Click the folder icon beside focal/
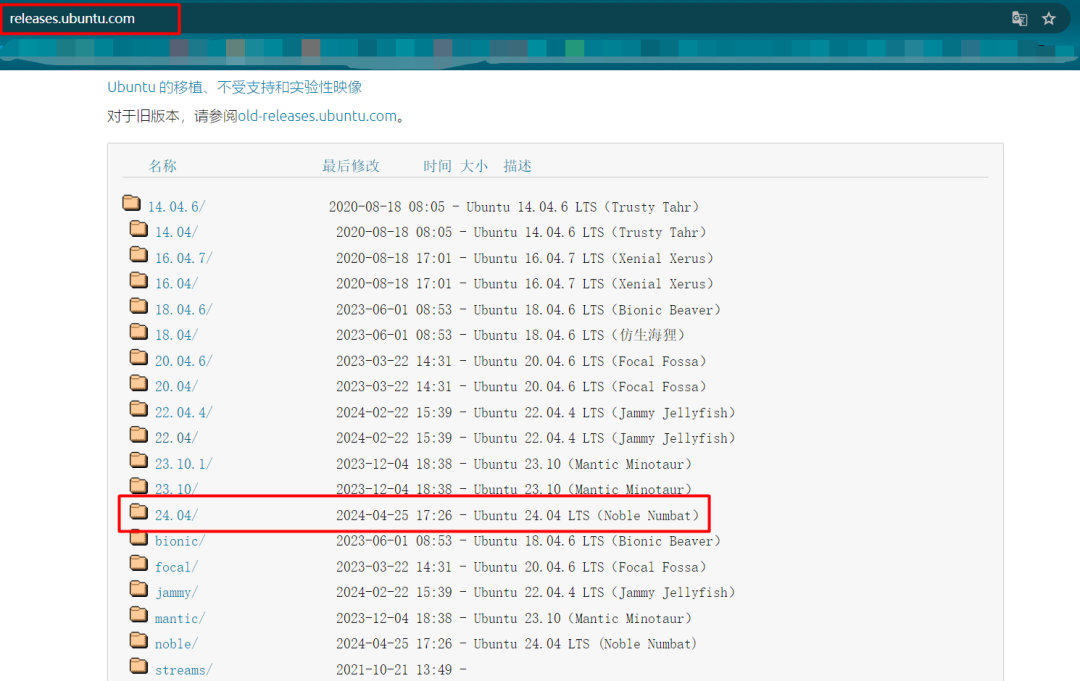This screenshot has width=1080, height=681. coord(138,563)
